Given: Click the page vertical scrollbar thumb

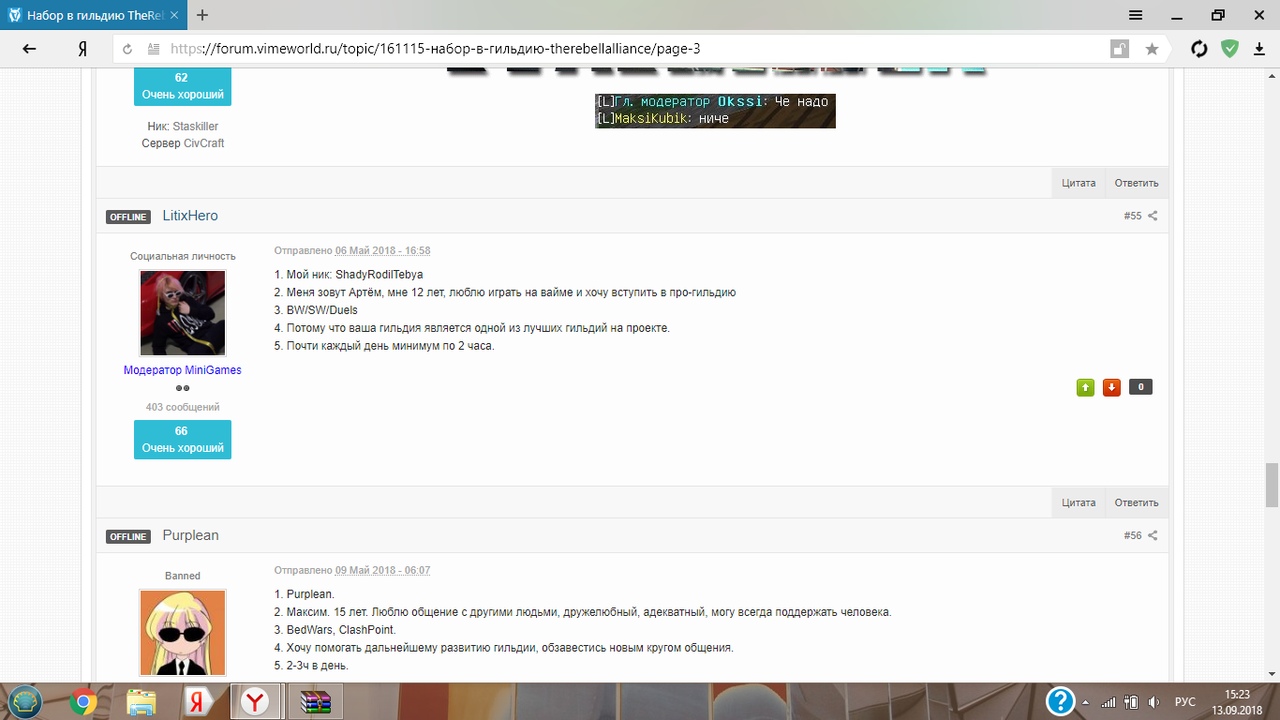Looking at the screenshot, I should (1271, 486).
